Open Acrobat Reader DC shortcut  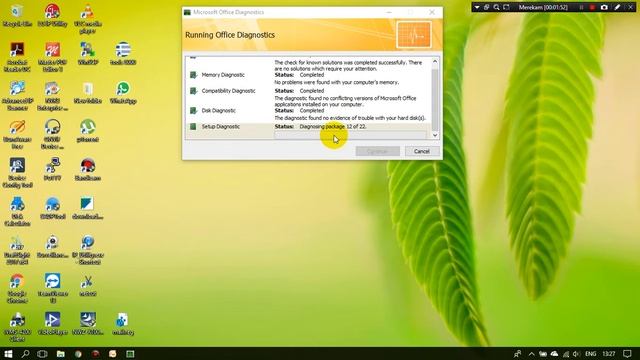17,57
